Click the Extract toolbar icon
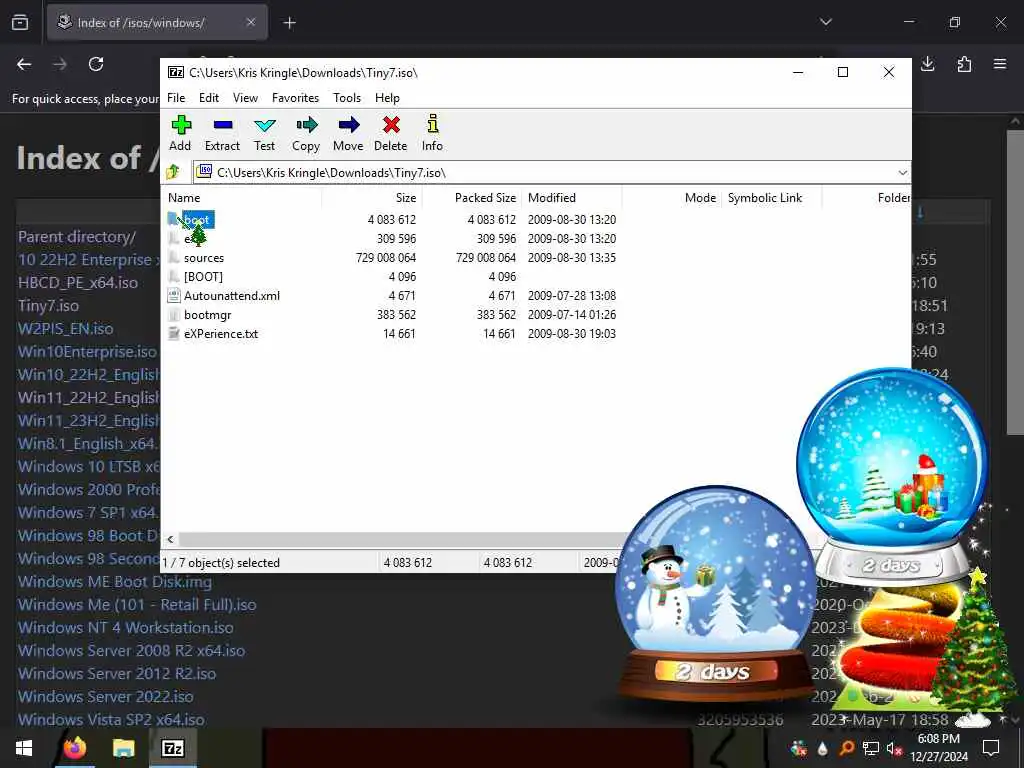The width and height of the screenshot is (1024, 768). tap(222, 133)
